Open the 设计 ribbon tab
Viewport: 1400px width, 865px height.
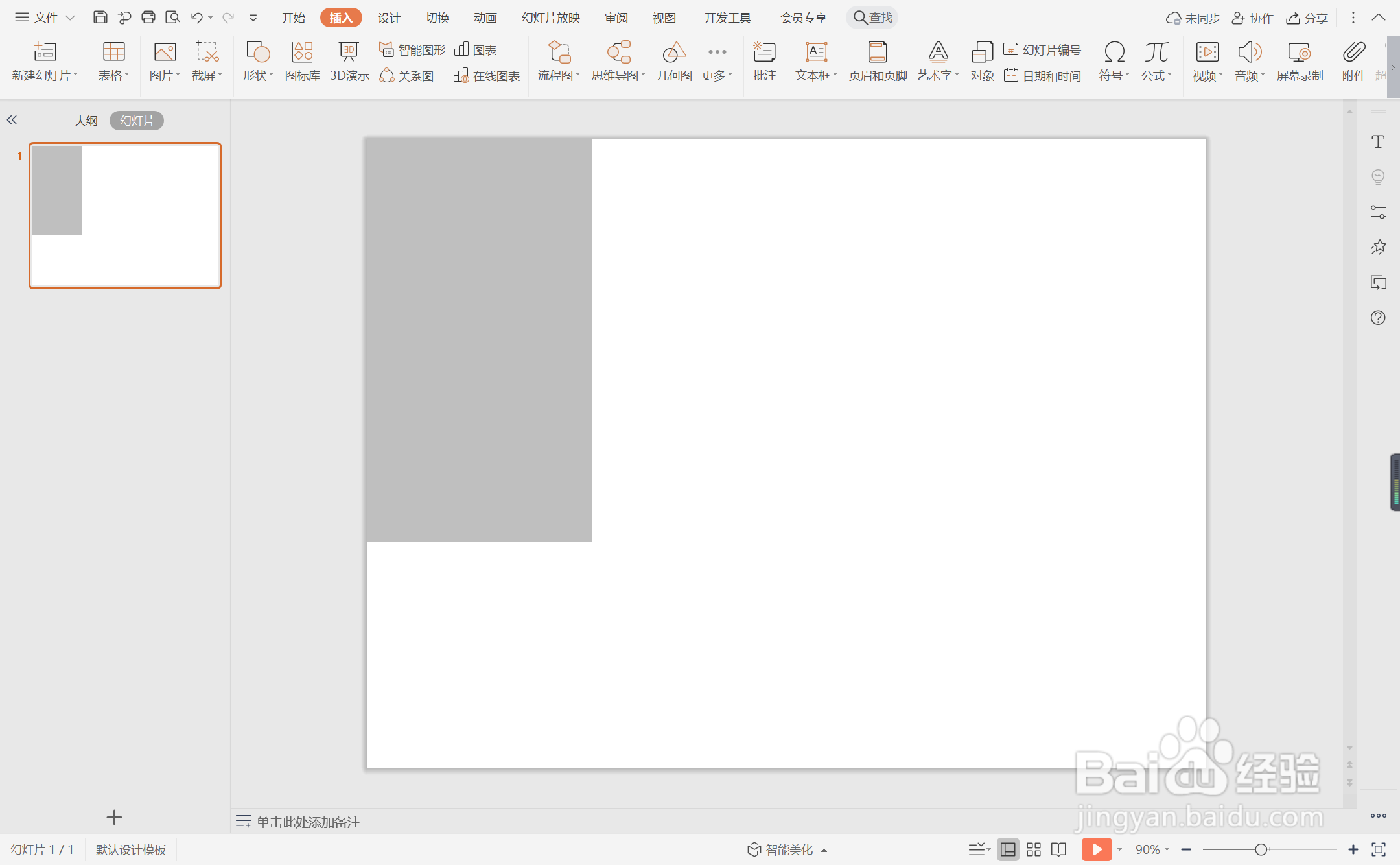389,18
